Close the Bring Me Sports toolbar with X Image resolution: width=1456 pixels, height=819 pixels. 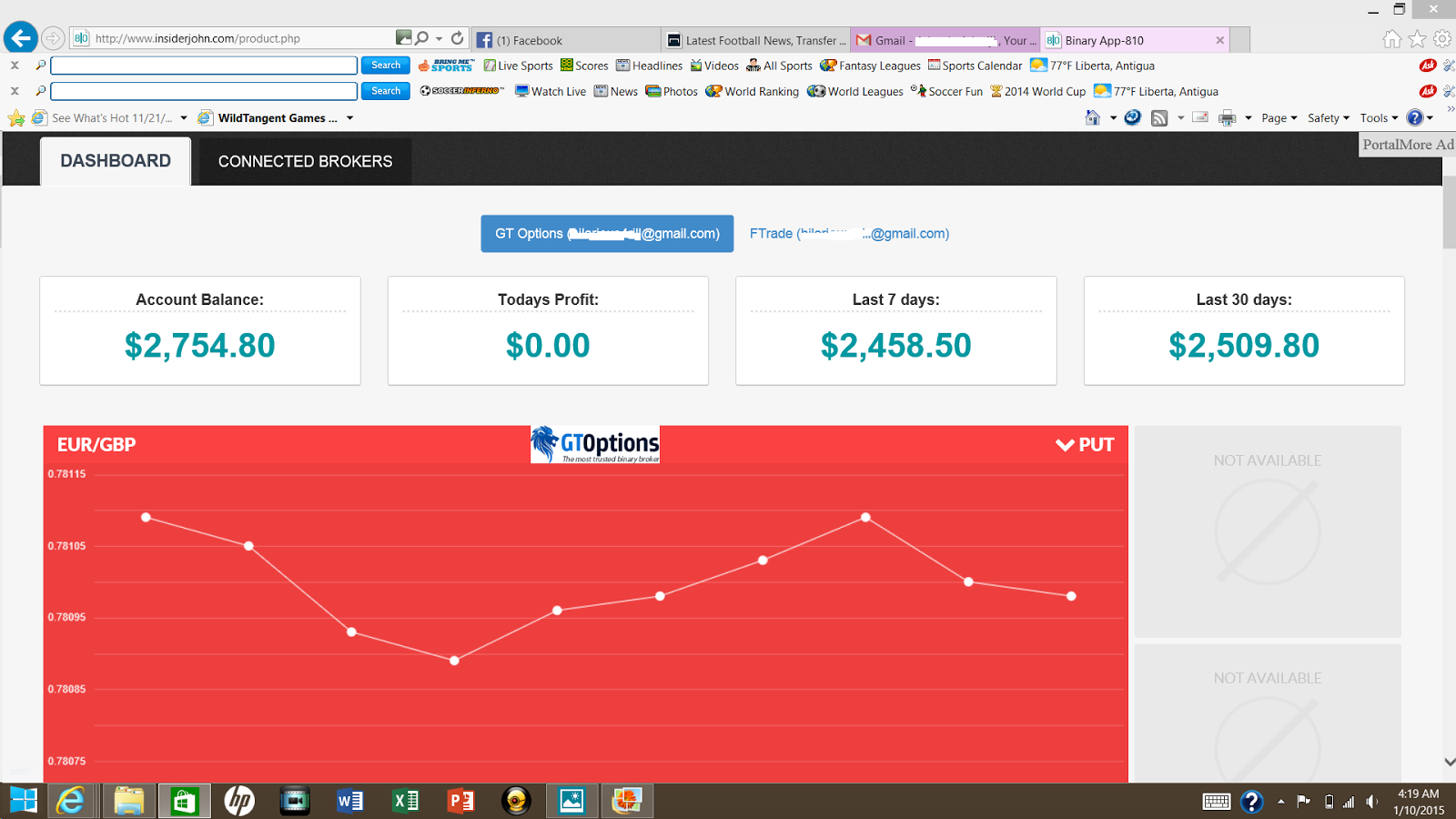[15, 66]
